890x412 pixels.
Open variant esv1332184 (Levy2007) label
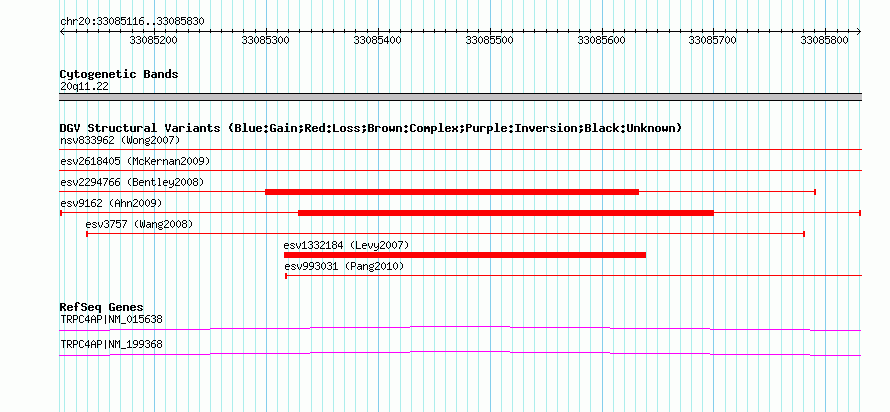point(346,245)
